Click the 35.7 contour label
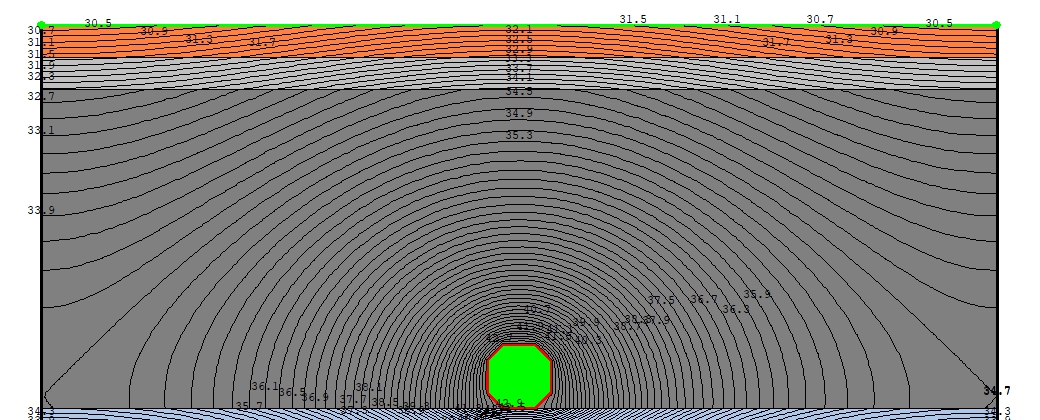 (x=249, y=406)
